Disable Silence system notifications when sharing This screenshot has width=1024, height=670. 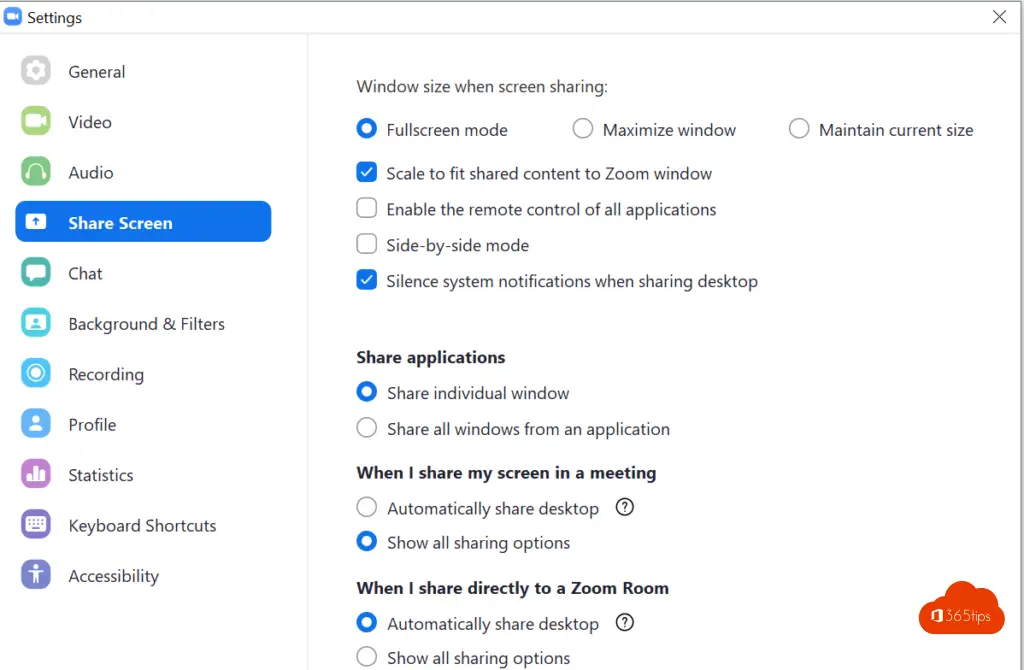367,281
